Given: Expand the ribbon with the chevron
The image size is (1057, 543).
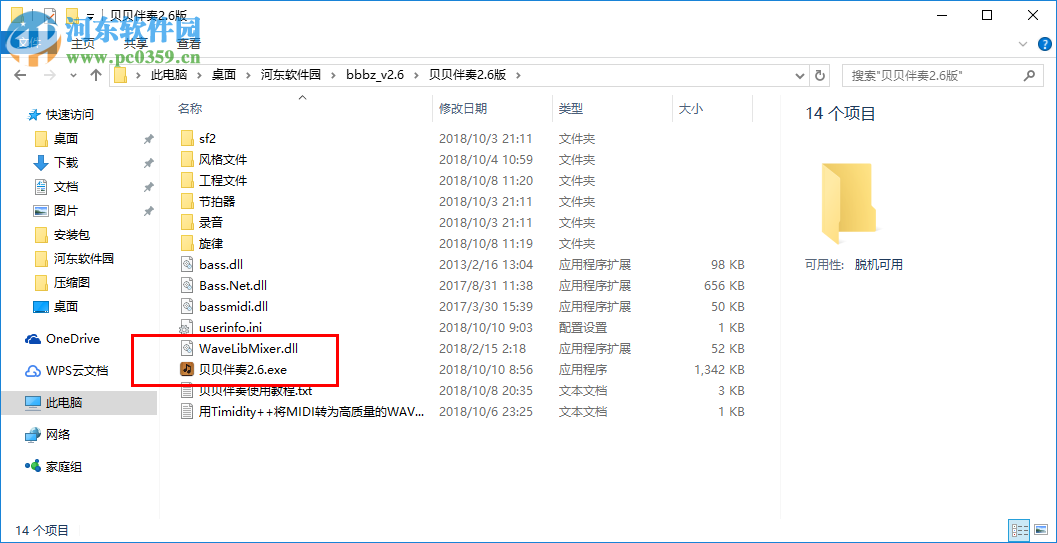Looking at the screenshot, I should (x=1023, y=44).
